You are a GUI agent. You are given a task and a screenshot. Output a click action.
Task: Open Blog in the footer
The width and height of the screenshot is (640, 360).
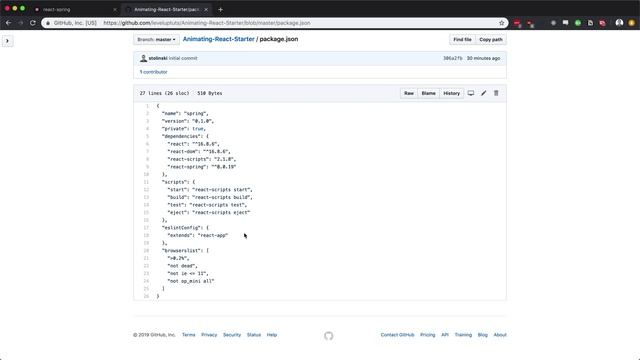coord(482,335)
